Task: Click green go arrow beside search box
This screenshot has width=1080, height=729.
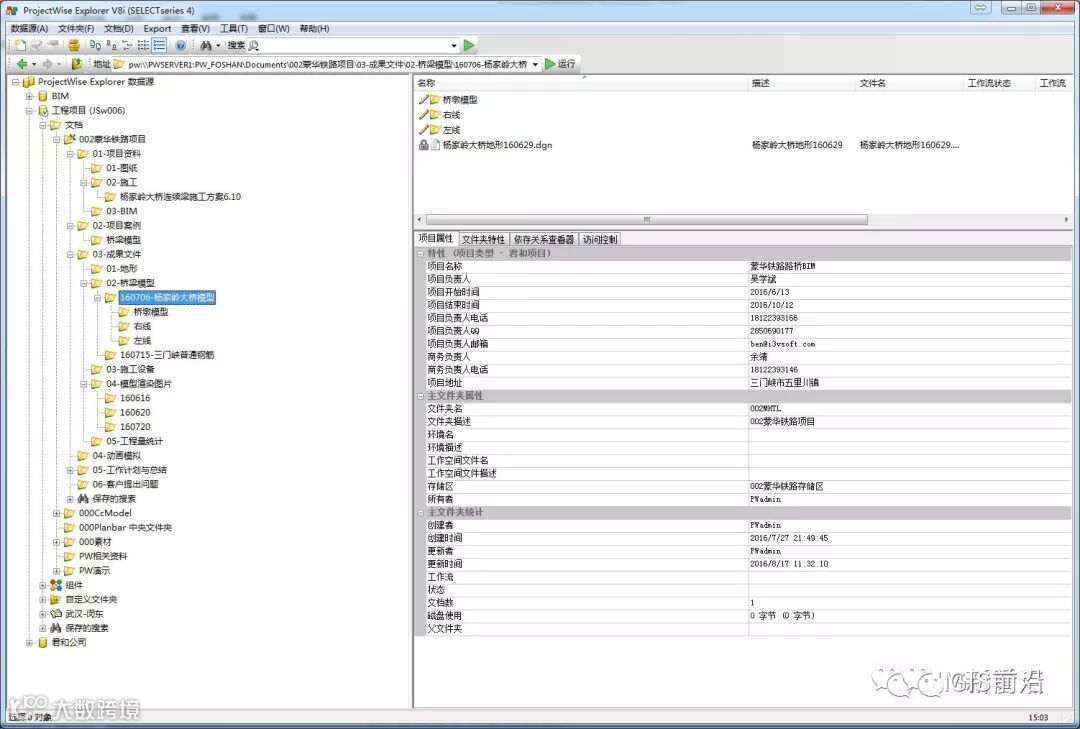Action: pos(469,45)
